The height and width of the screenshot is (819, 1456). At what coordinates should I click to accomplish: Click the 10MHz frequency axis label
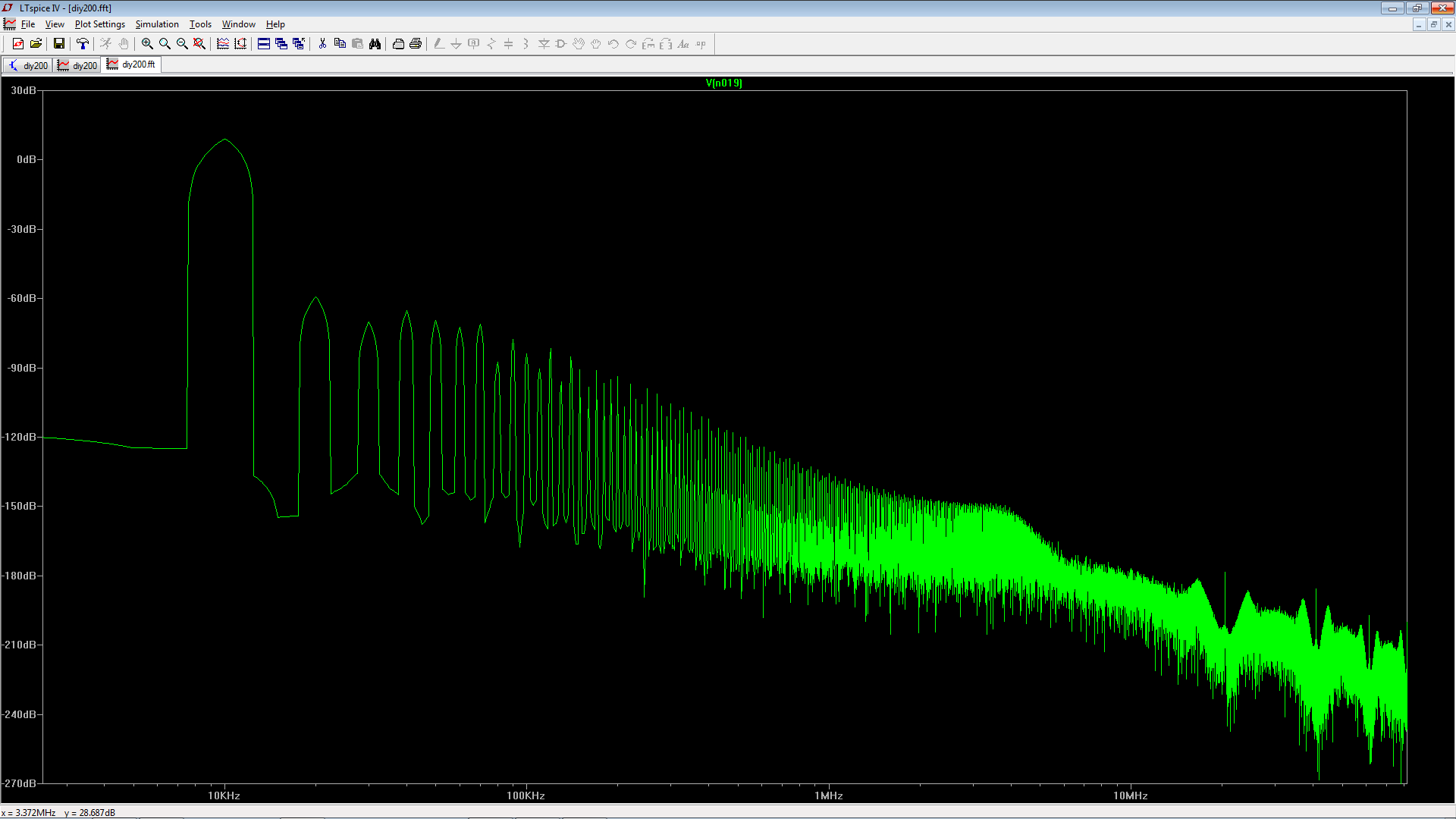coord(1130,795)
